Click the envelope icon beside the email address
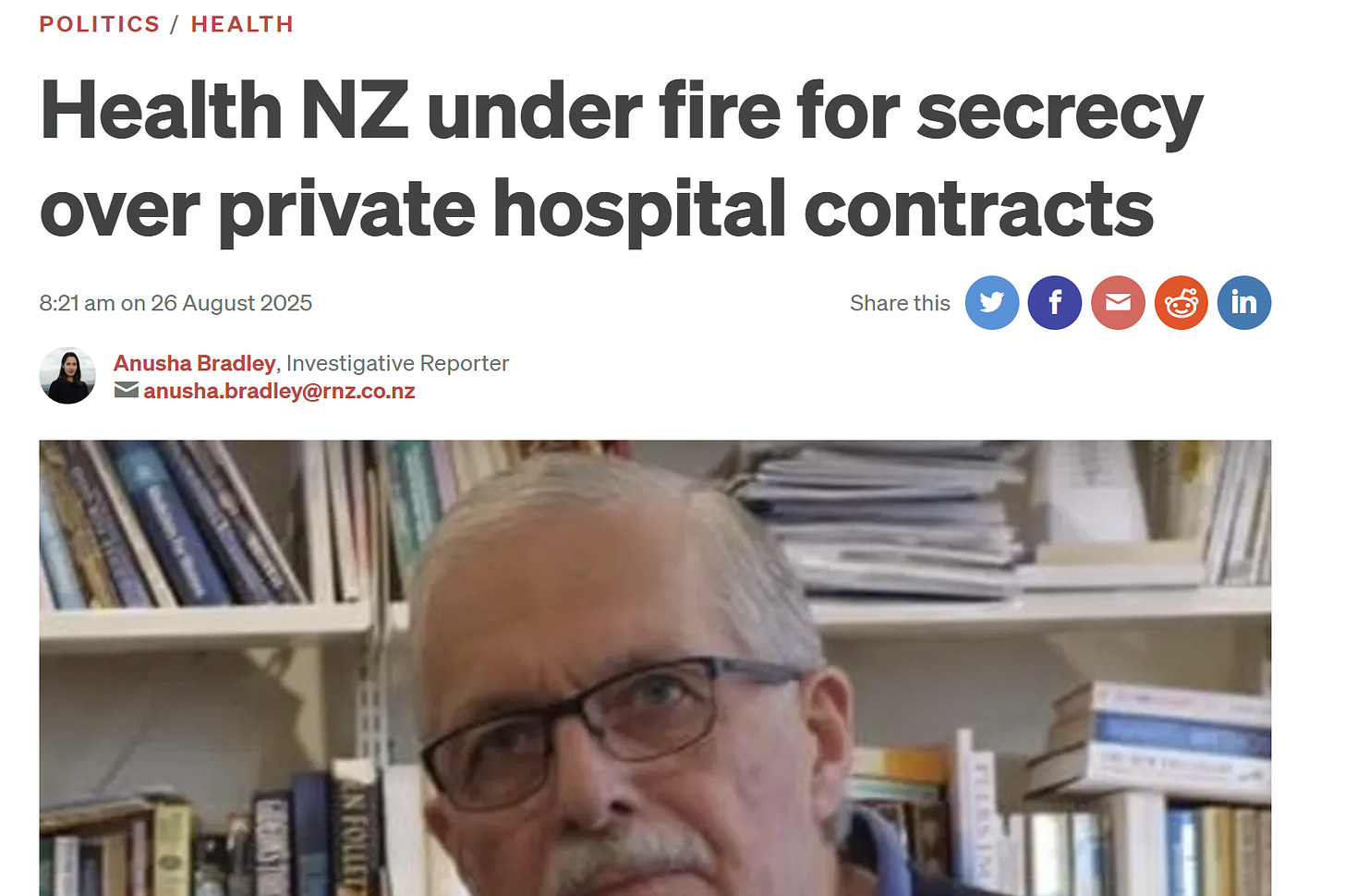 pyautogui.click(x=127, y=391)
